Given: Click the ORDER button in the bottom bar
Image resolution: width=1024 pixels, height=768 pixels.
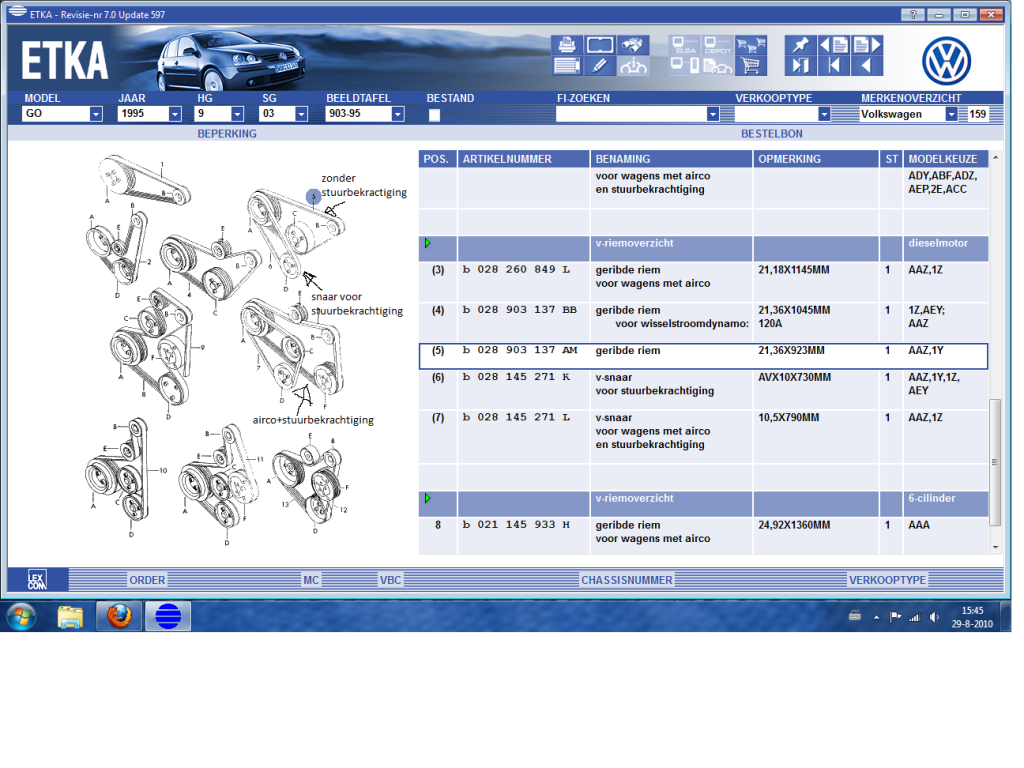Looking at the screenshot, I should pyautogui.click(x=148, y=580).
